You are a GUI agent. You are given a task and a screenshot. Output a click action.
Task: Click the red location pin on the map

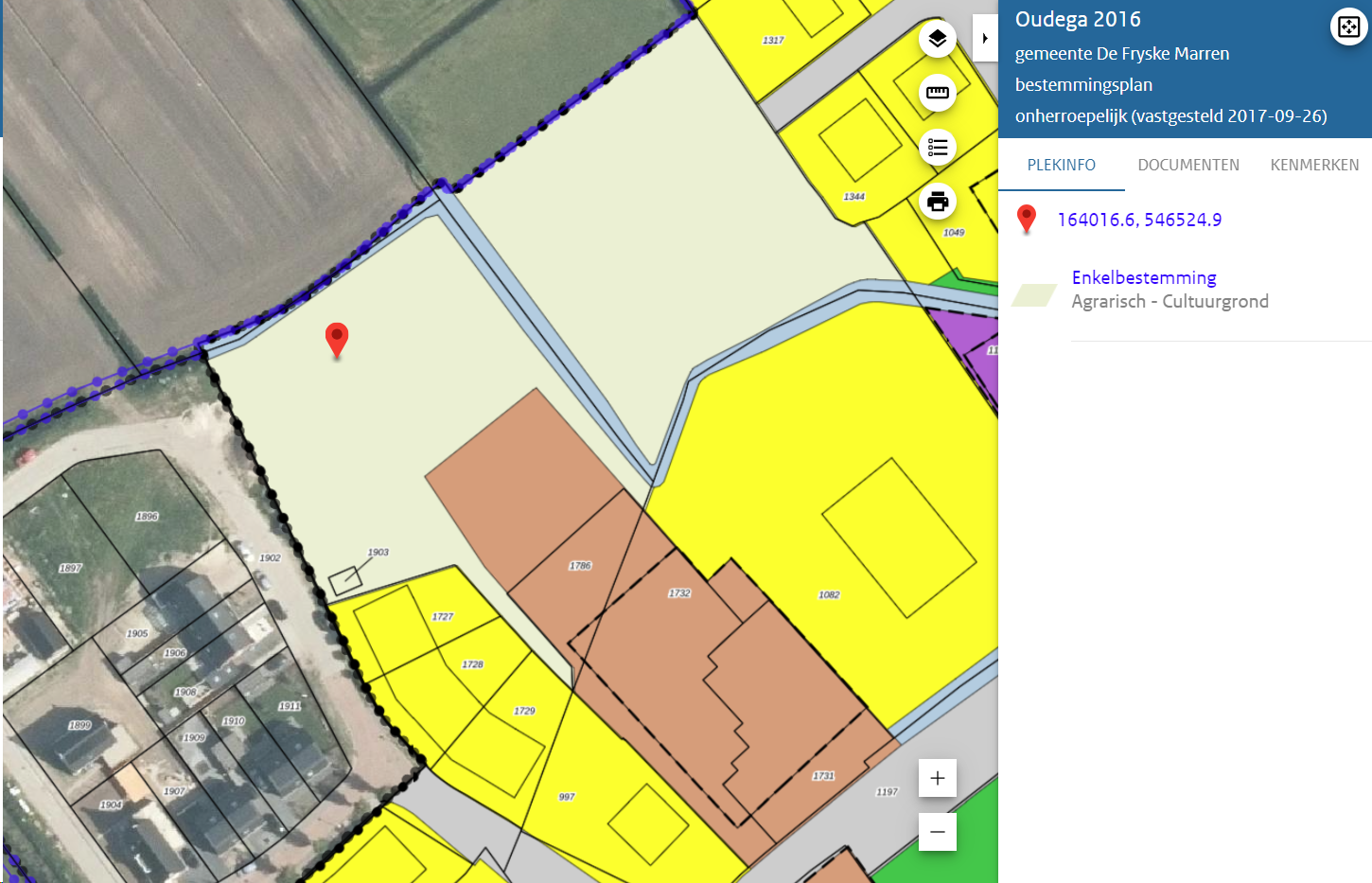(337, 340)
